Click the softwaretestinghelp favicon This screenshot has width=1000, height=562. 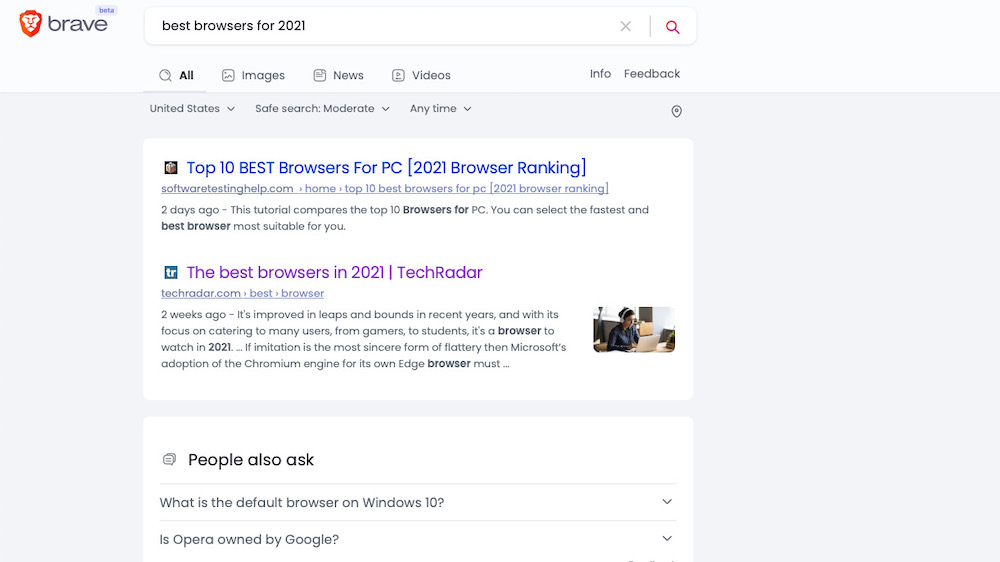pos(171,168)
